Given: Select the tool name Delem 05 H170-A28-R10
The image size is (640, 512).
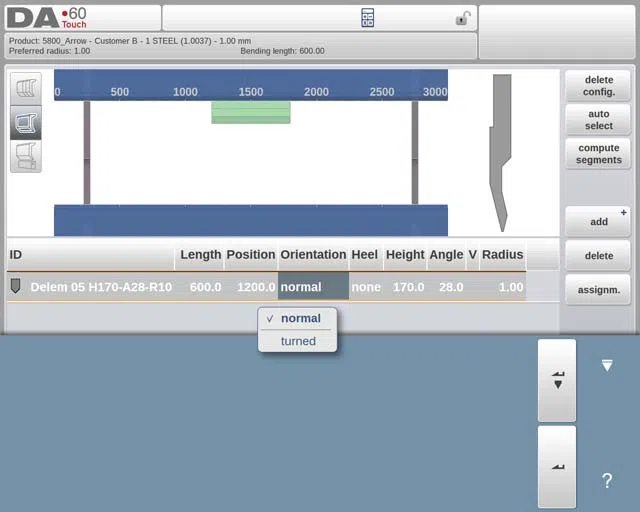Looking at the screenshot, I should (101, 287).
